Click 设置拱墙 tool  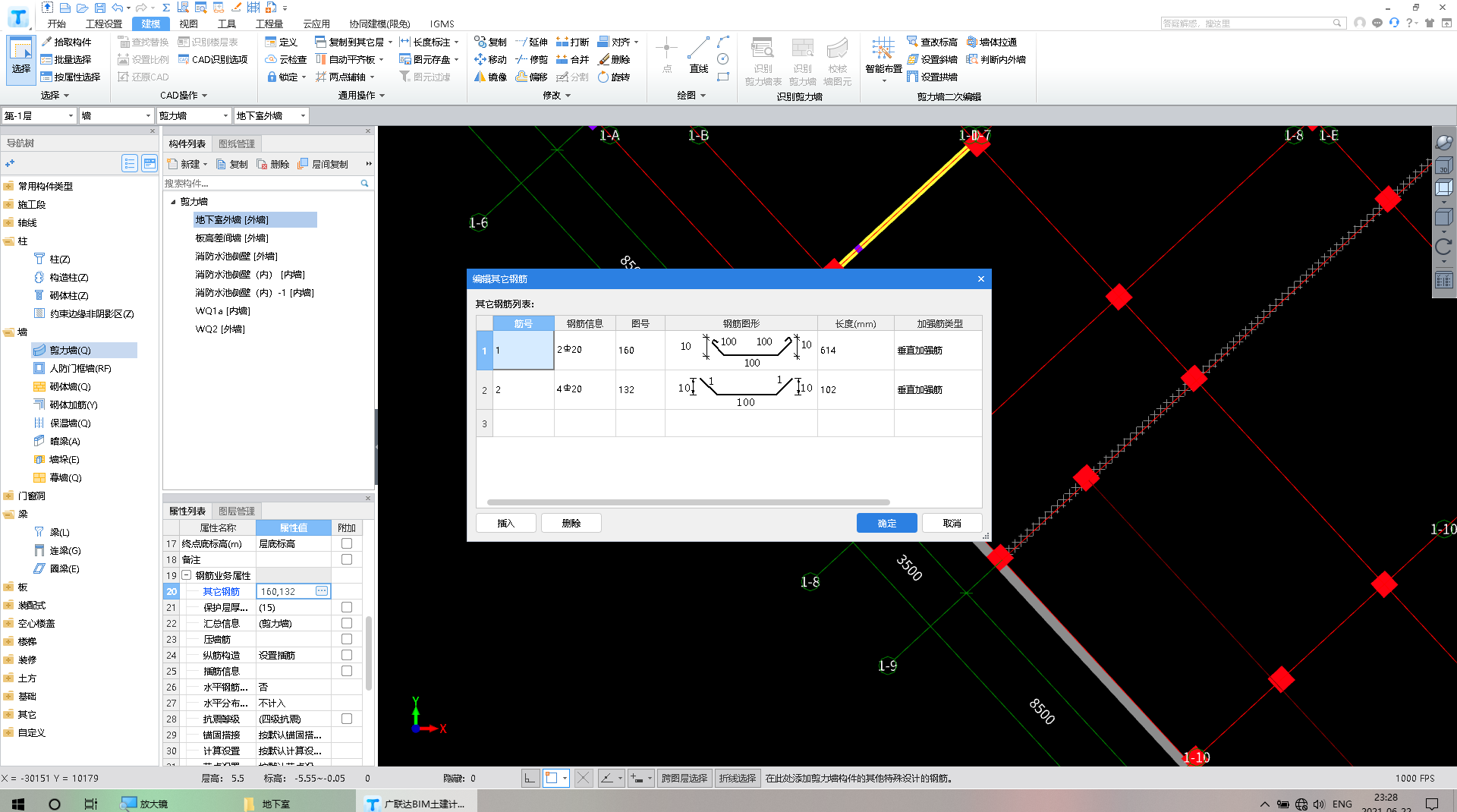[932, 77]
